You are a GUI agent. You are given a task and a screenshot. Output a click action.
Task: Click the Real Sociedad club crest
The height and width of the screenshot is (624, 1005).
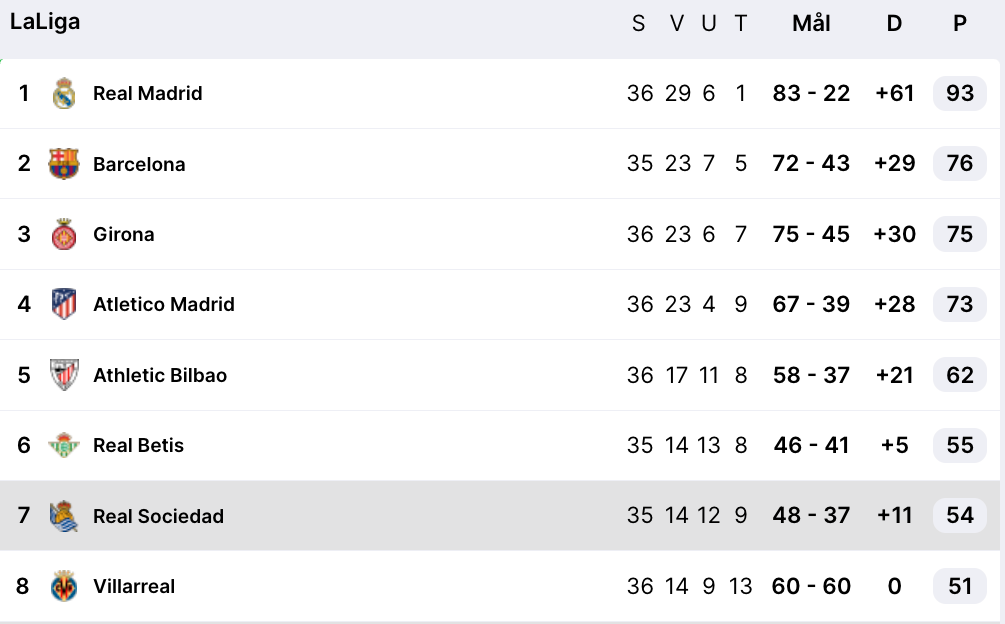click(x=65, y=516)
